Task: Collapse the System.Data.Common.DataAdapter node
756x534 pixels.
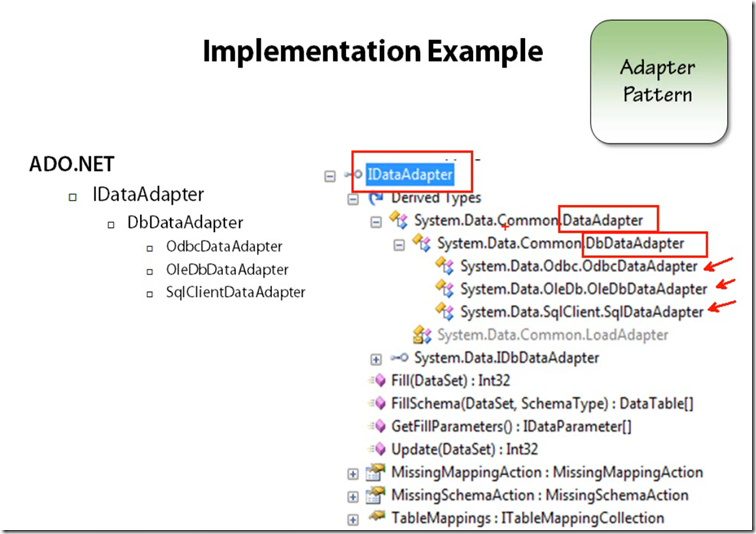Action: pyautogui.click(x=376, y=222)
